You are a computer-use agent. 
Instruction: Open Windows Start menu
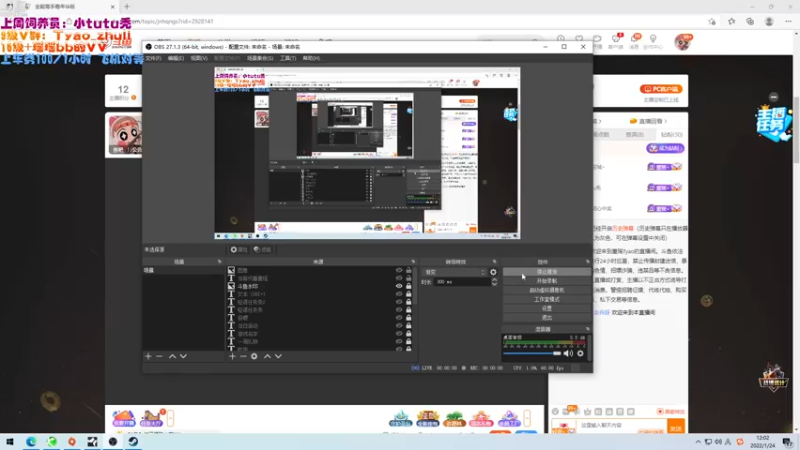click(10, 441)
